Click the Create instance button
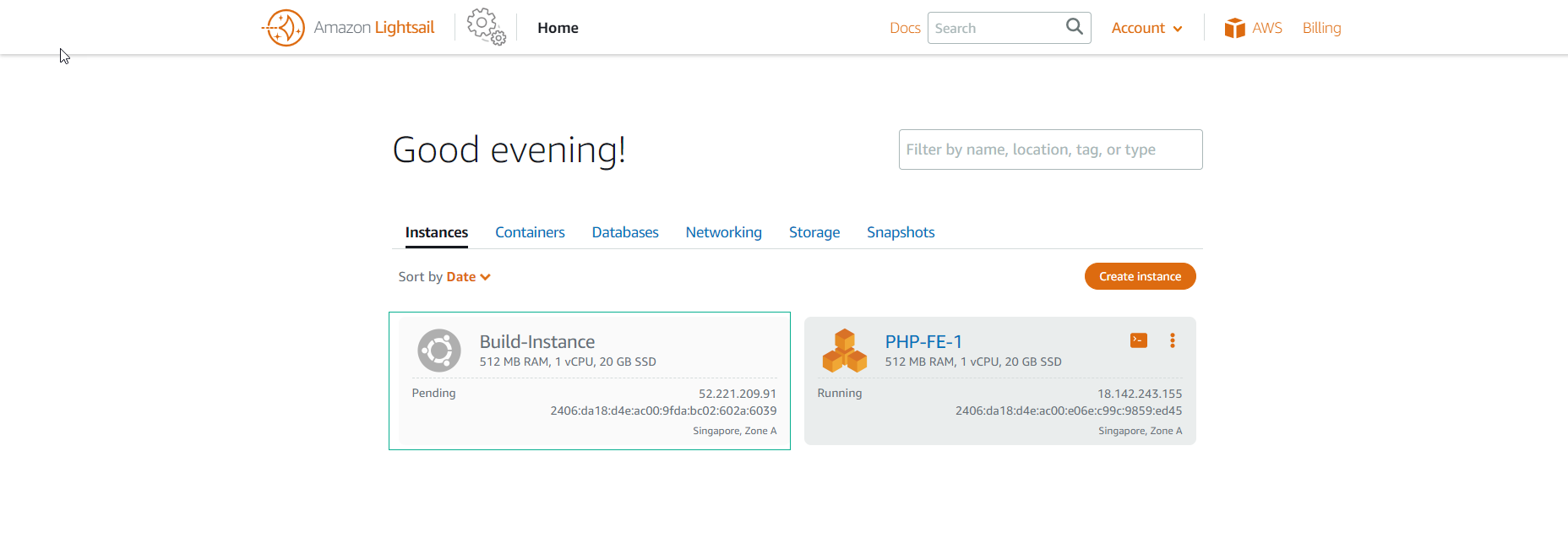1568x560 pixels. tap(1140, 276)
